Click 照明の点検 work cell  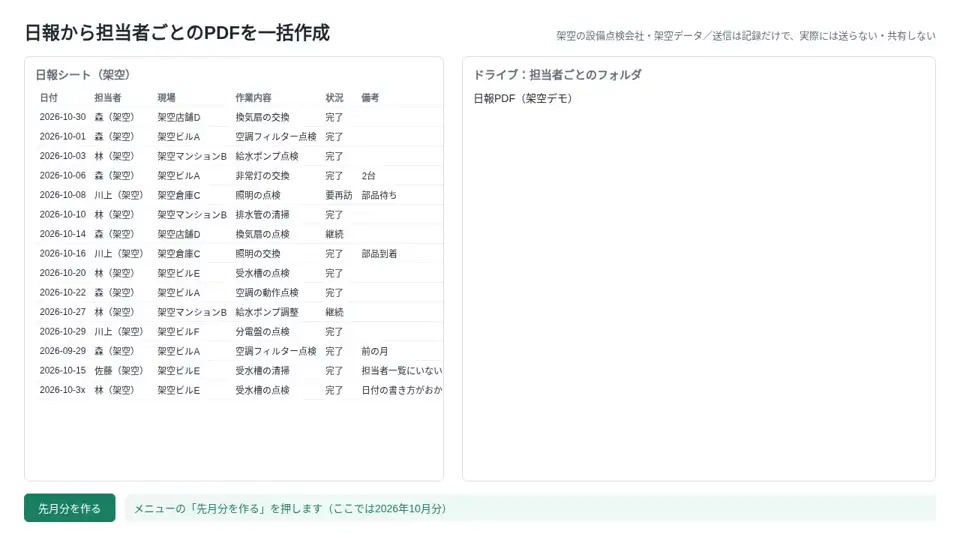pos(258,195)
